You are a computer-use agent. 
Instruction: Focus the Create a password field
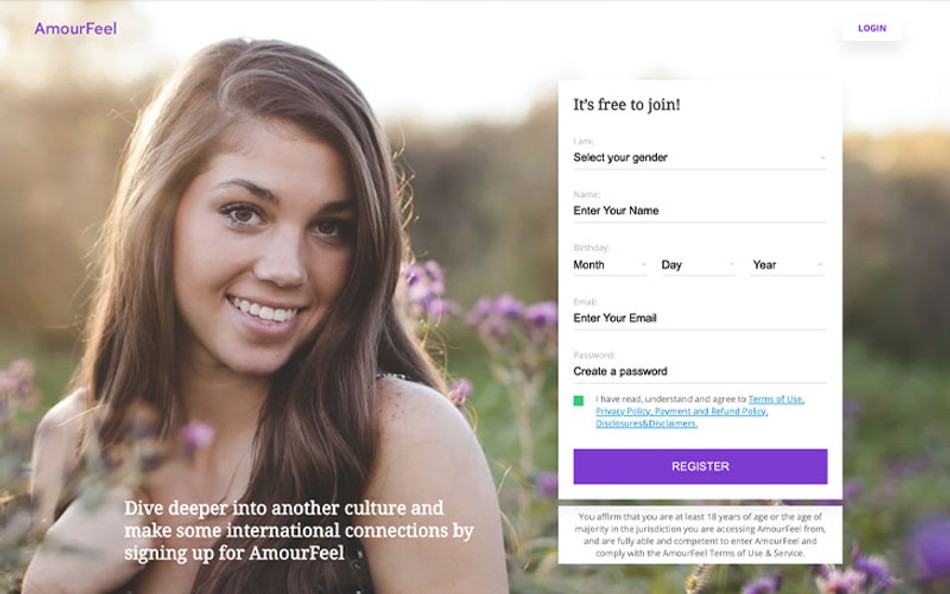click(700, 372)
